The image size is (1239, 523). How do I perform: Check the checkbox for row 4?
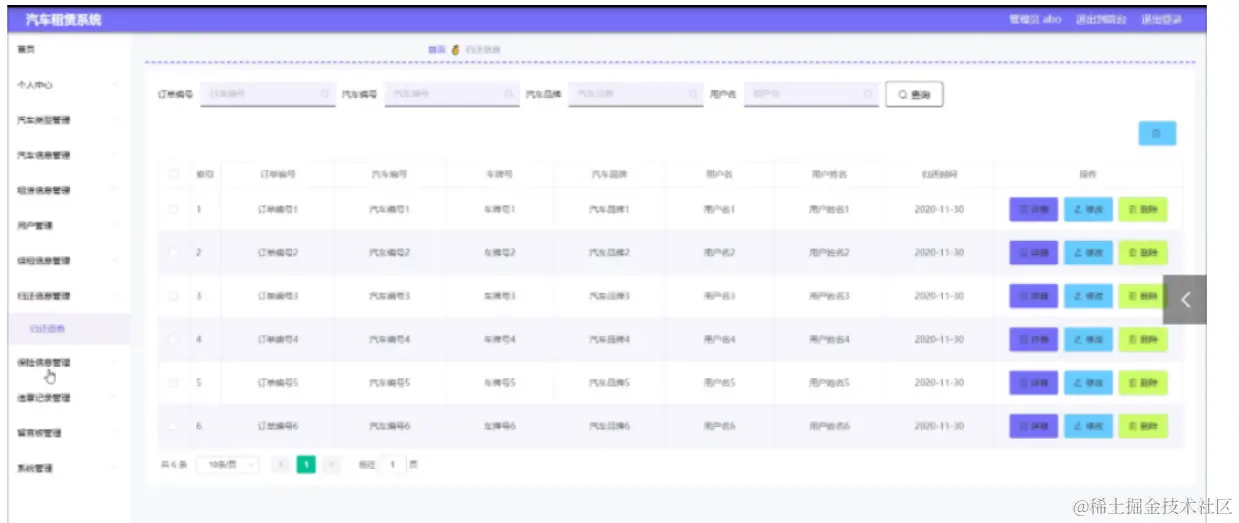pyautogui.click(x=174, y=340)
